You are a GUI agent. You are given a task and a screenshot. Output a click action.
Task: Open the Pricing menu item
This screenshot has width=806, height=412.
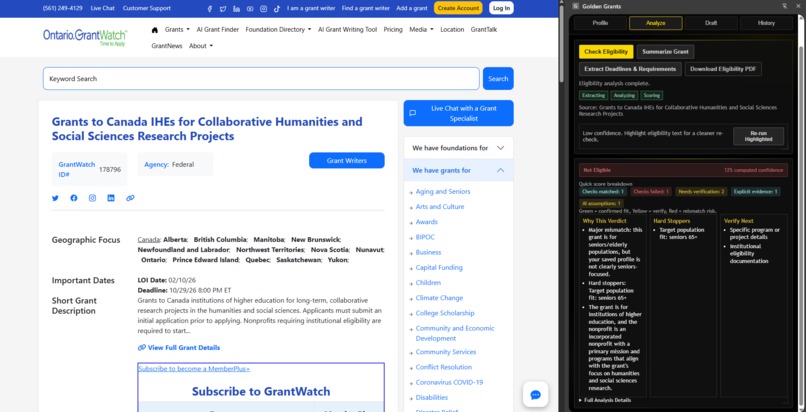click(393, 29)
